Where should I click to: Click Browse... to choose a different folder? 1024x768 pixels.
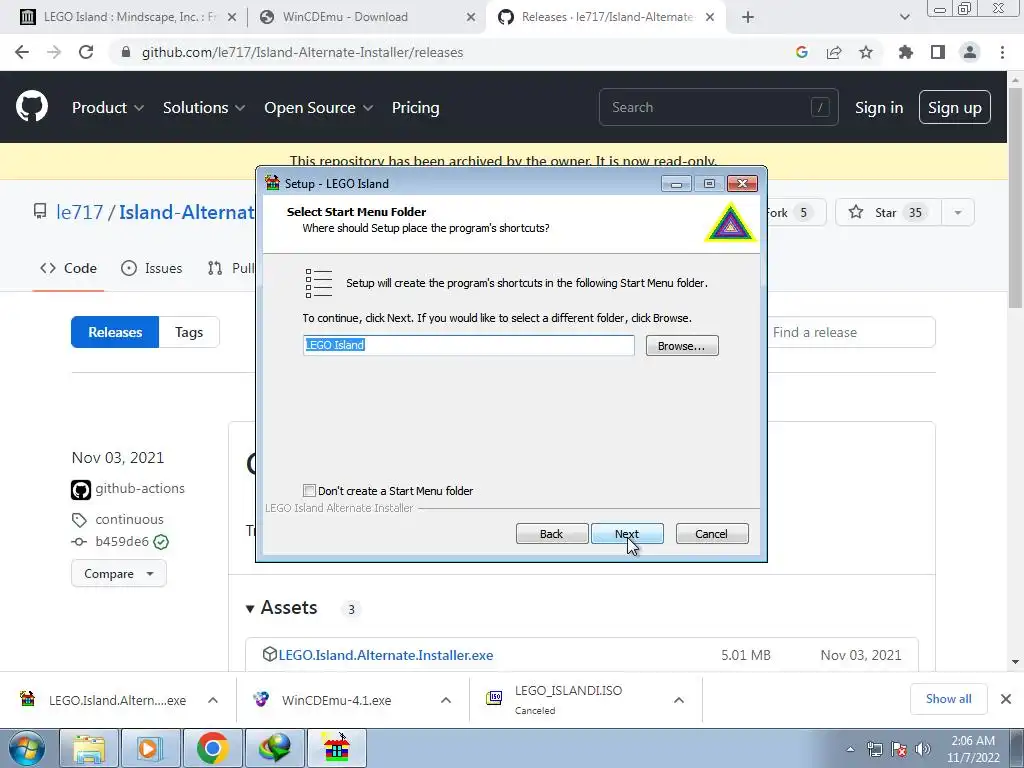point(682,345)
